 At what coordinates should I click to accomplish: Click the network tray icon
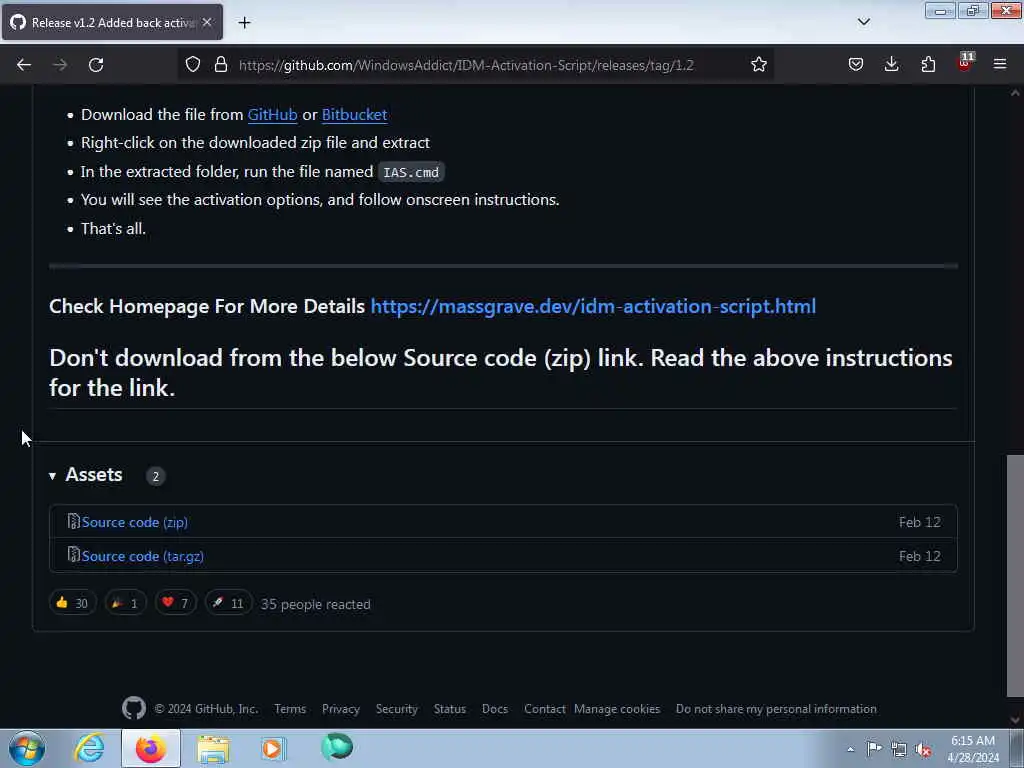pyautogui.click(x=899, y=750)
